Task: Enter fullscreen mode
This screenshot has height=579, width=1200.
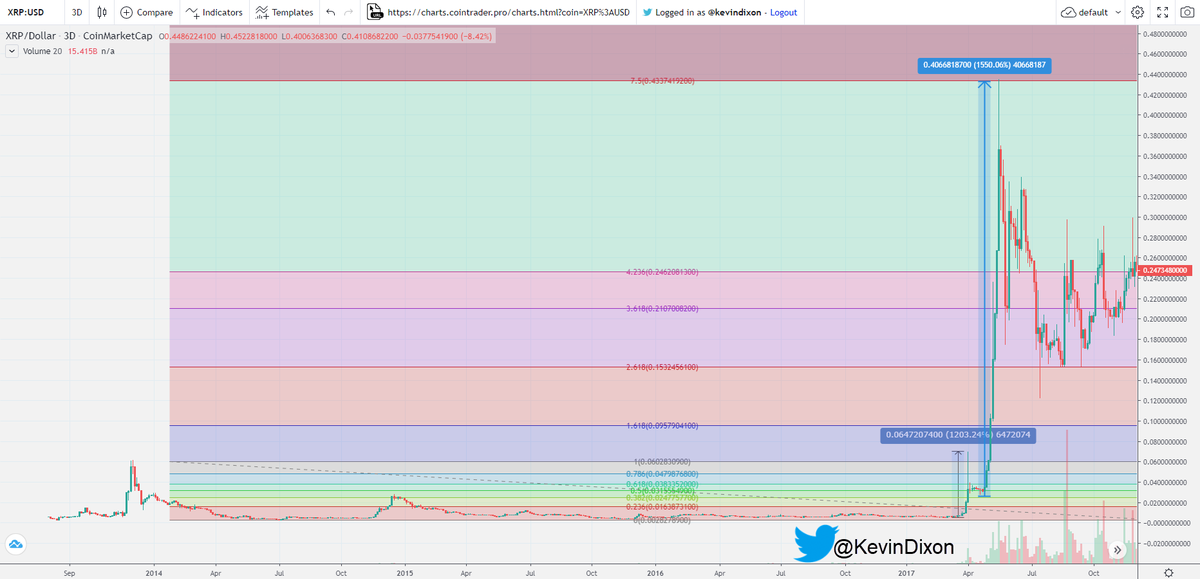Action: (1161, 12)
